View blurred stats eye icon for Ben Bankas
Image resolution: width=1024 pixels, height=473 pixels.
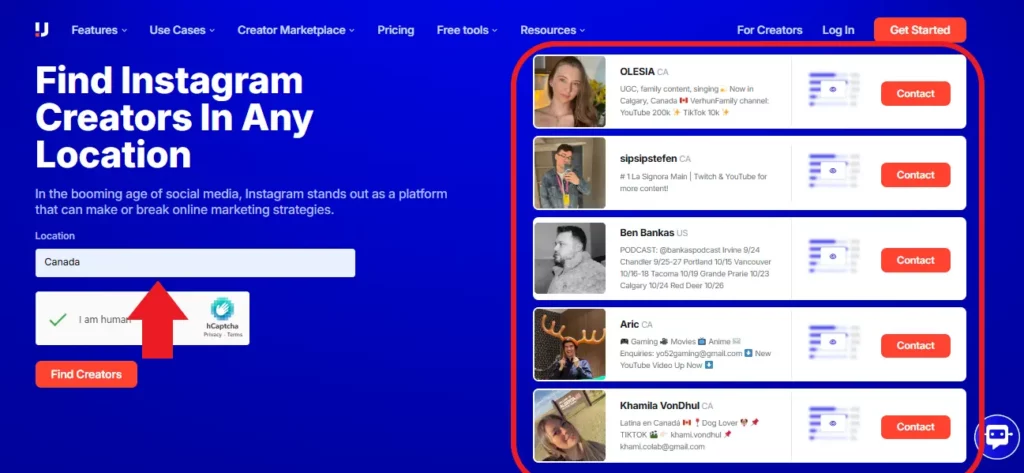click(x=833, y=256)
